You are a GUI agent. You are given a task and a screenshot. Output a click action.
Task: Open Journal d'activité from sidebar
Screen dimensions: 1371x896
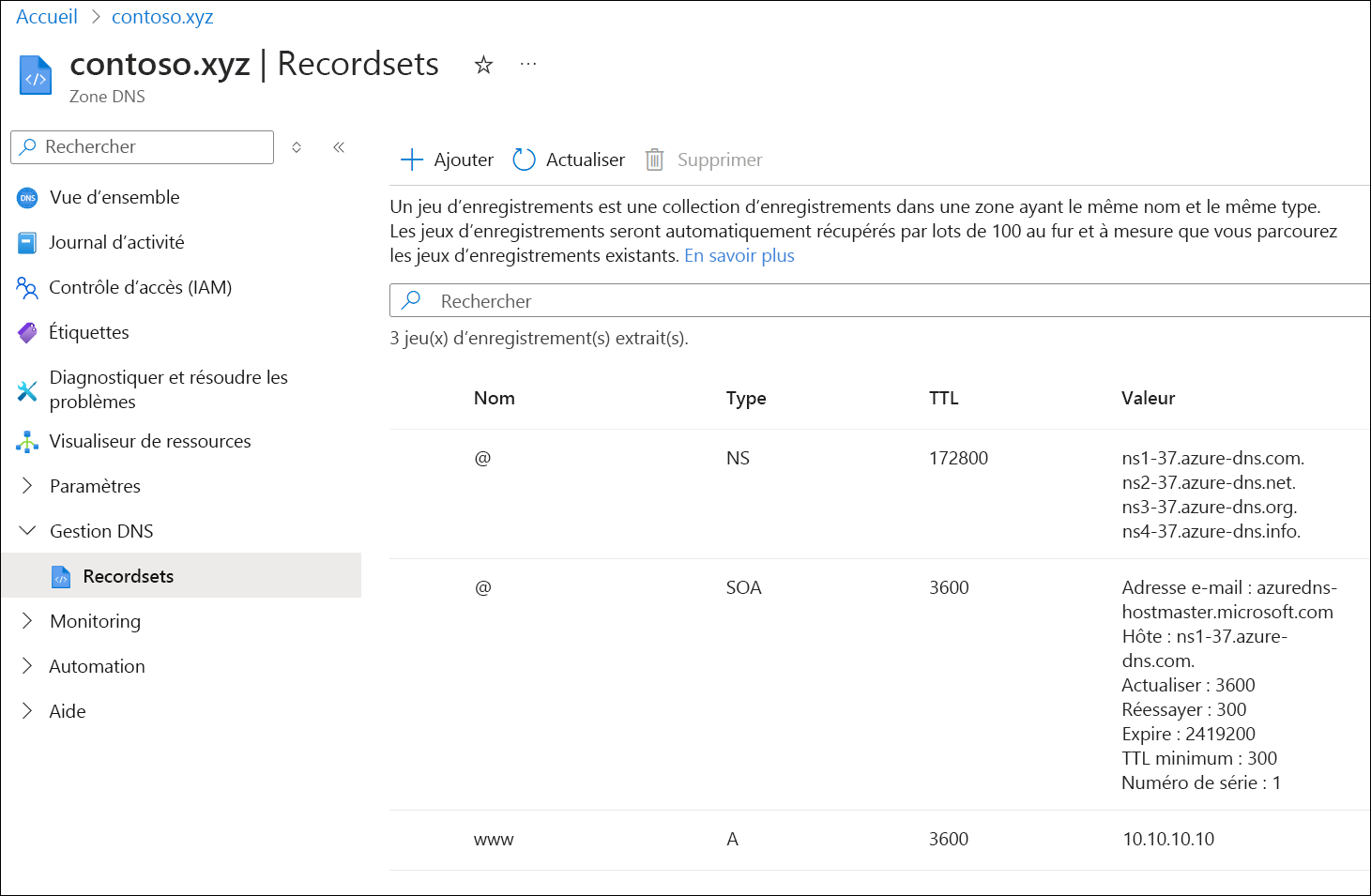(116, 242)
